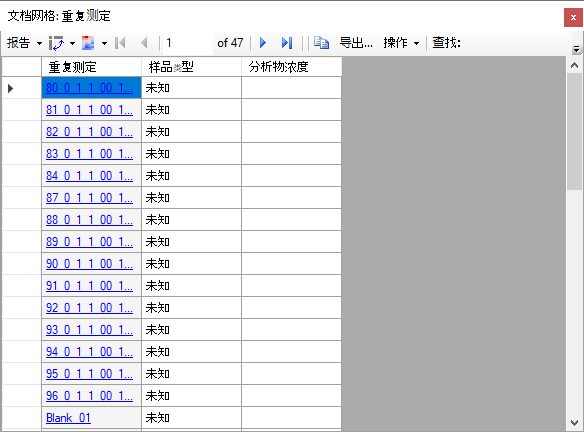The image size is (584, 432).
Task: Open toolbar overflow options arrow
Action: click(576, 49)
